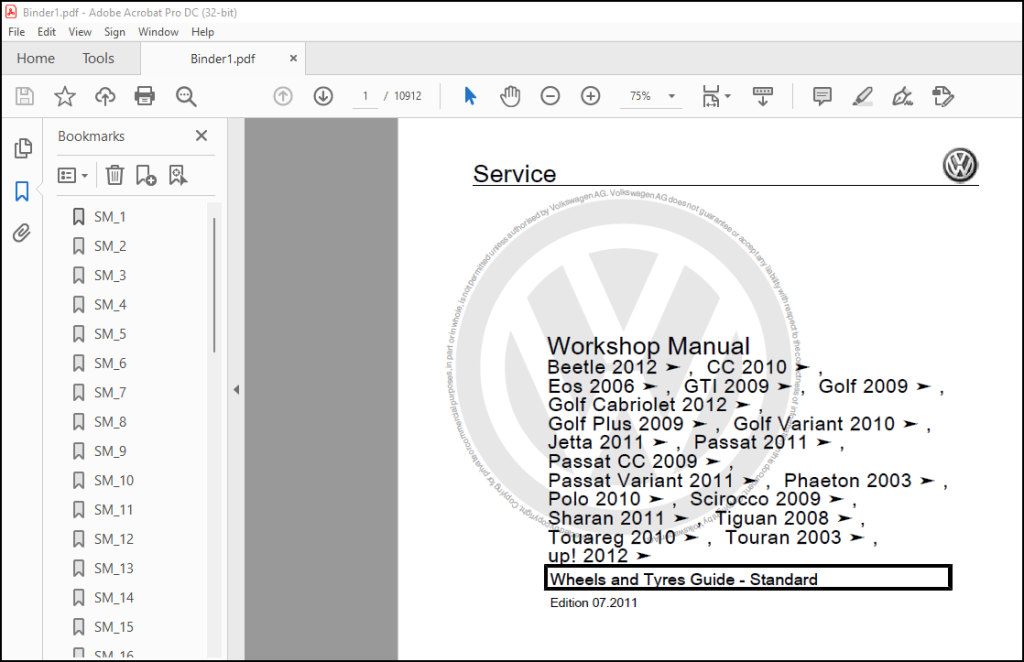Switch to the Home tab

[x=35, y=58]
